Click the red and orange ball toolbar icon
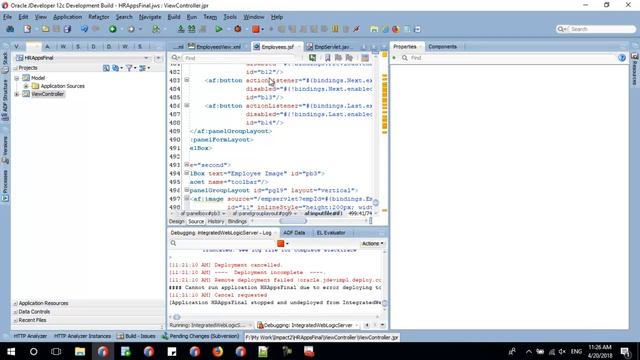The image size is (640, 360). 396,29
